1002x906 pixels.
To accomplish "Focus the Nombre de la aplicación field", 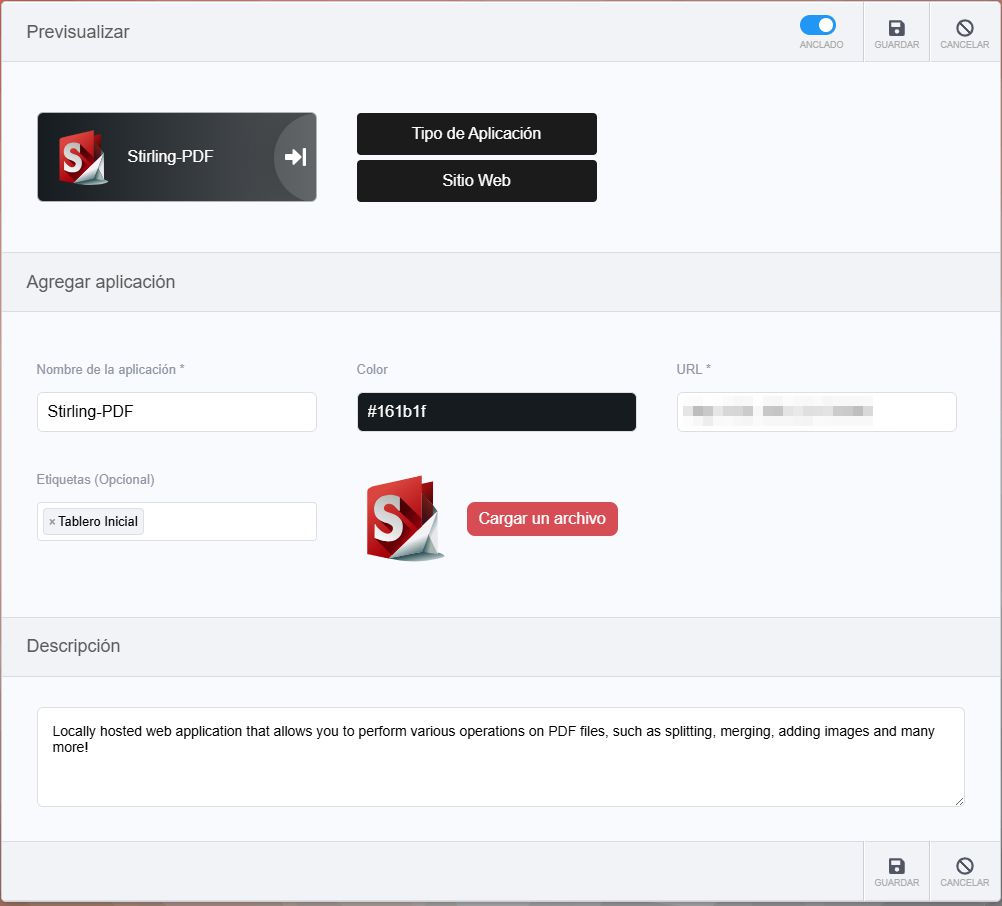I will [176, 412].
